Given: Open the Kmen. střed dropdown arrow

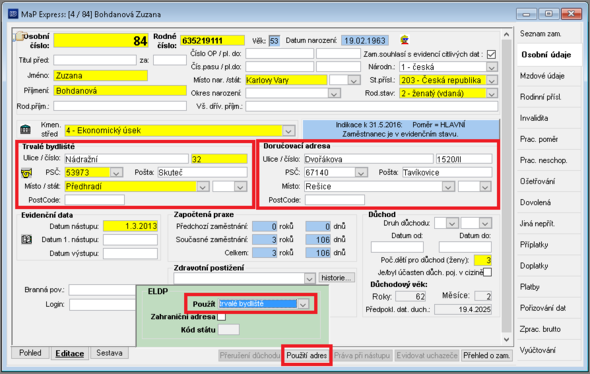Looking at the screenshot, I should click(288, 131).
